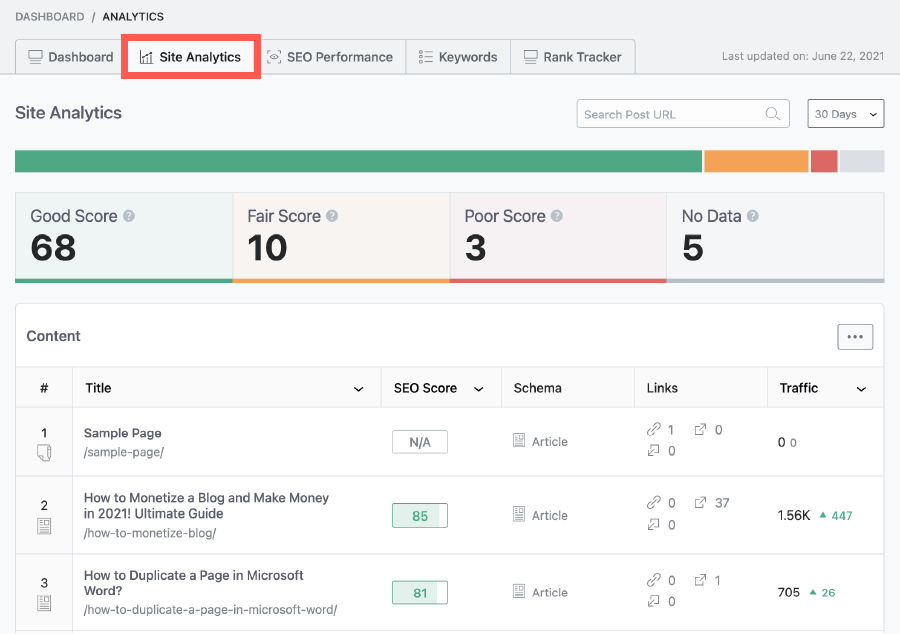900x634 pixels.
Task: Open the 30 Days time range dropdown
Action: (x=845, y=113)
